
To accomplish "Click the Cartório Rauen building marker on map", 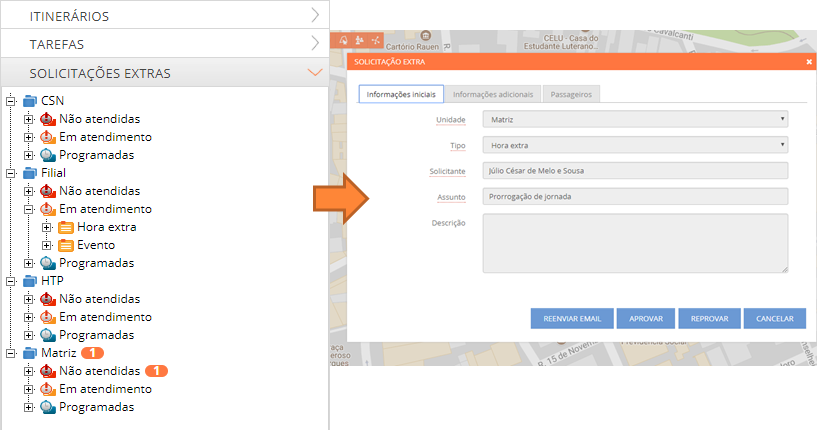I will tap(426, 35).
